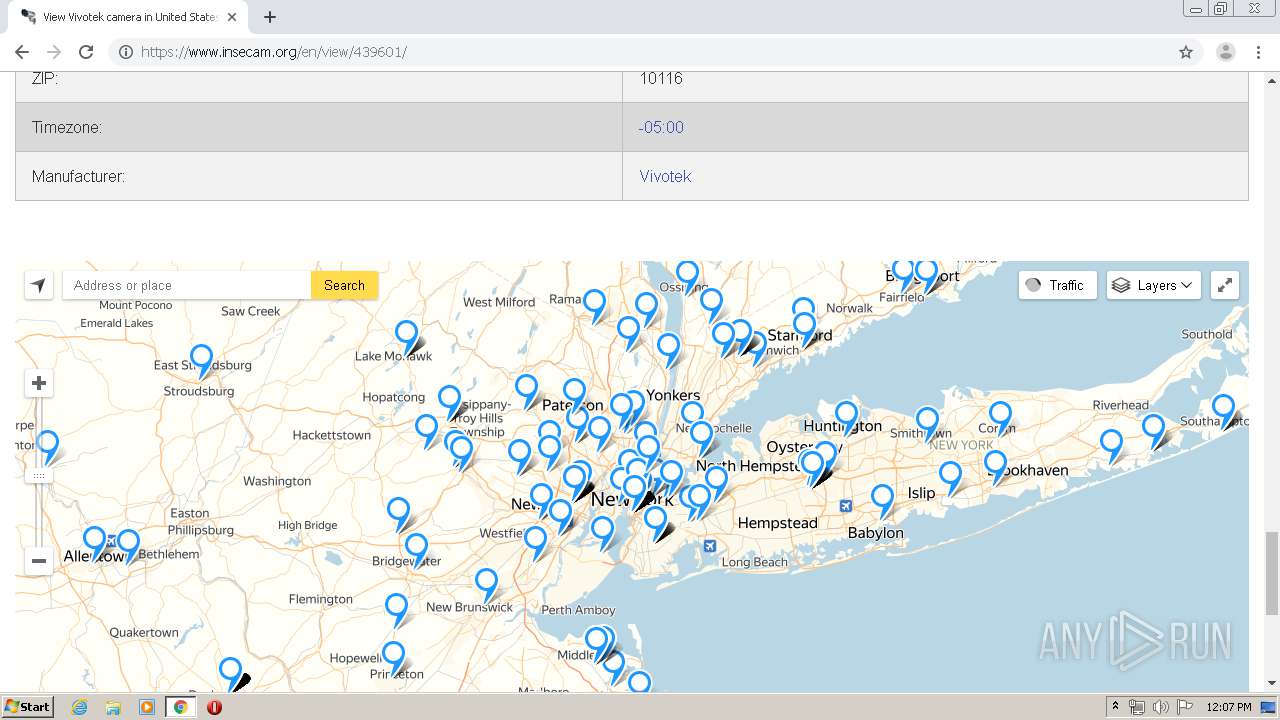Open the Windows Start menu
The width and height of the screenshot is (1280, 720).
28,707
